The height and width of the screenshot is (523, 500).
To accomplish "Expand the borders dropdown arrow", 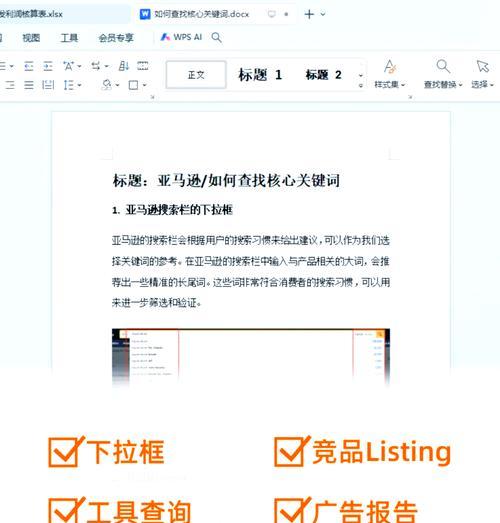I will (144, 85).
